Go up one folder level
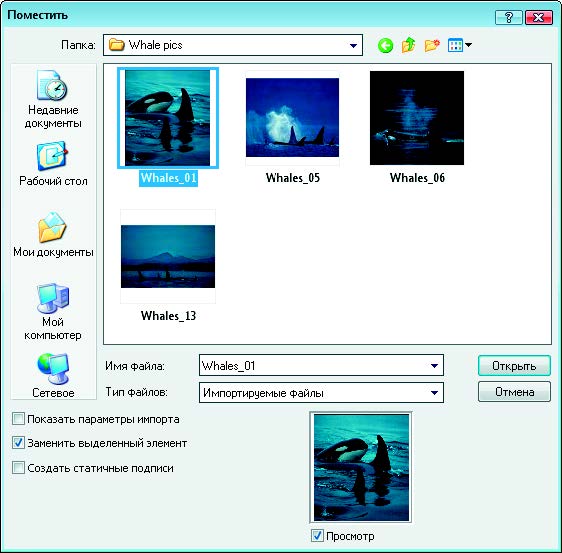The image size is (562, 553). (409, 45)
